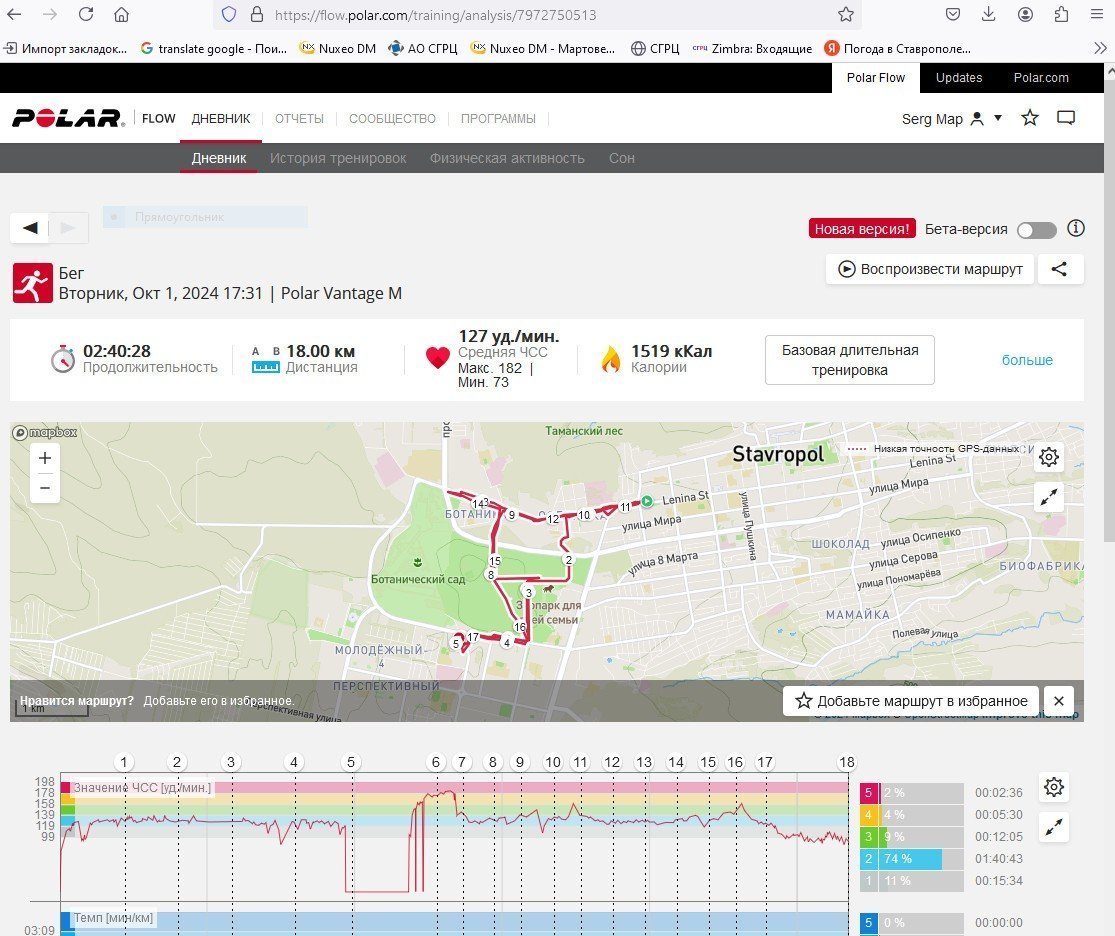This screenshot has width=1115, height=936.
Task: Click heart rate zone 5 pink swatch
Action: tap(868, 792)
